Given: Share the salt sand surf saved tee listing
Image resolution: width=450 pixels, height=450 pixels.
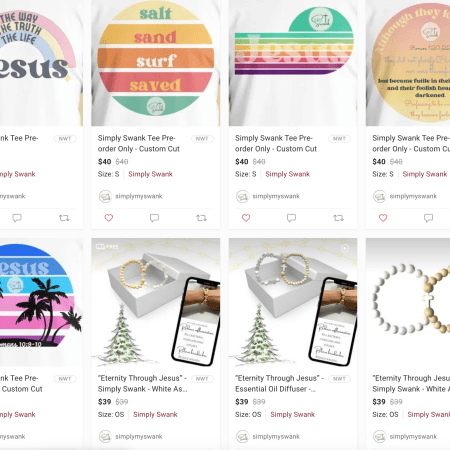Looking at the screenshot, I should [x=201, y=218].
